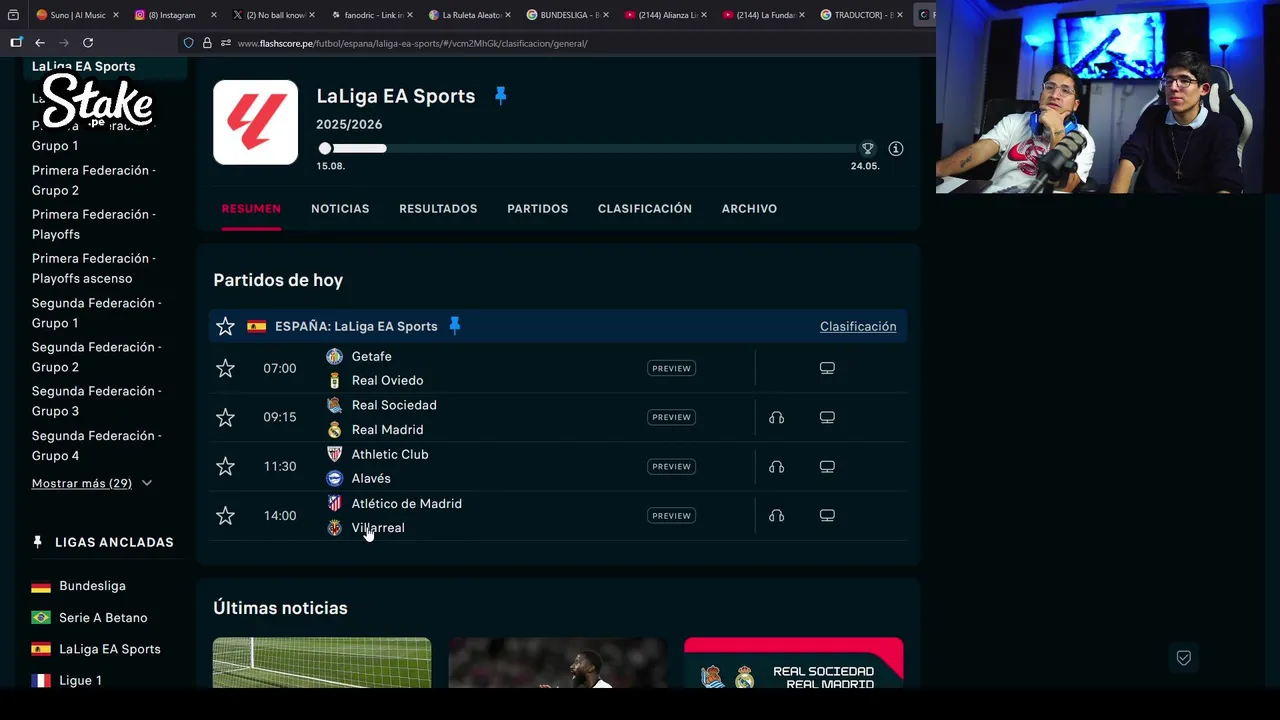
Task: Switch to the NOTICIAS tab
Action: point(340,208)
